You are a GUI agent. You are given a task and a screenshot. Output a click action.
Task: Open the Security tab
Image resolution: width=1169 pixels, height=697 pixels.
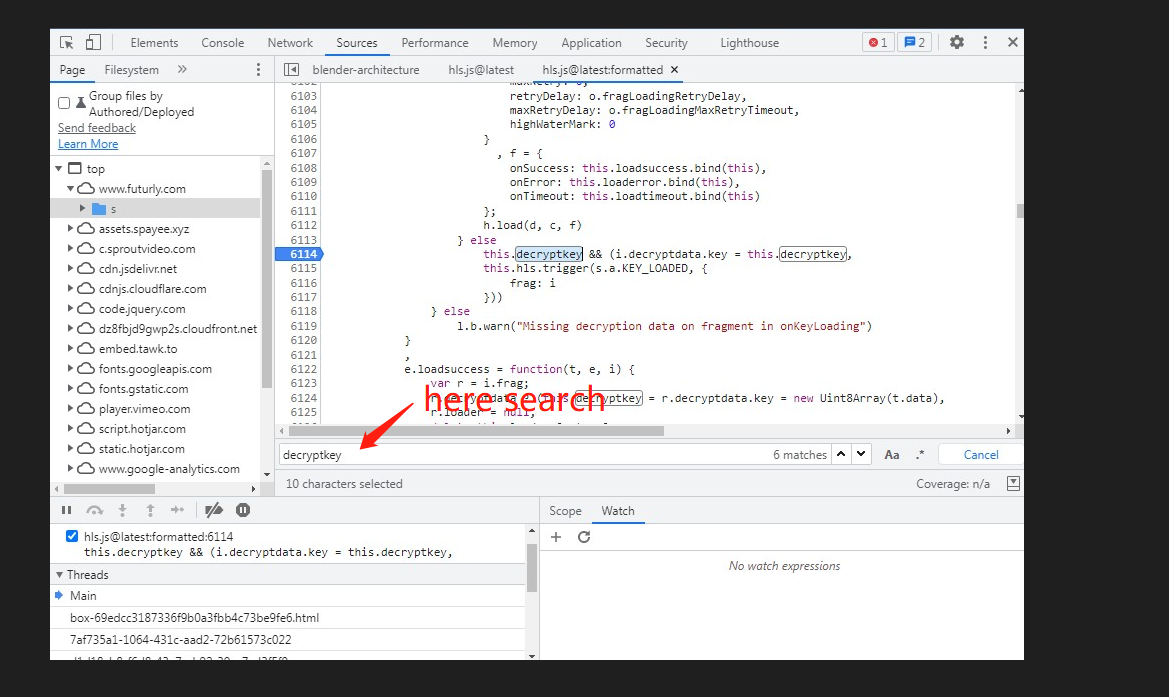click(x=666, y=42)
